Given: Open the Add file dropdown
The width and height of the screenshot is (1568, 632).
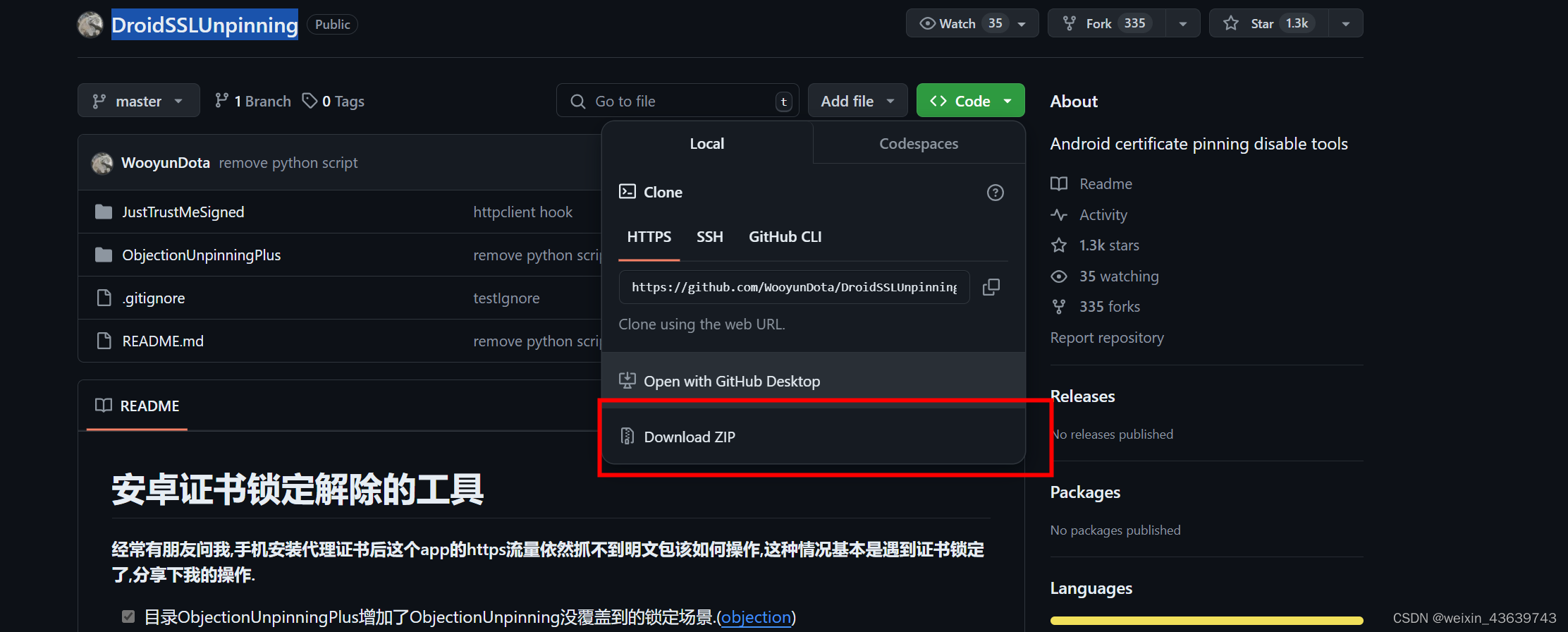Looking at the screenshot, I should (x=857, y=101).
